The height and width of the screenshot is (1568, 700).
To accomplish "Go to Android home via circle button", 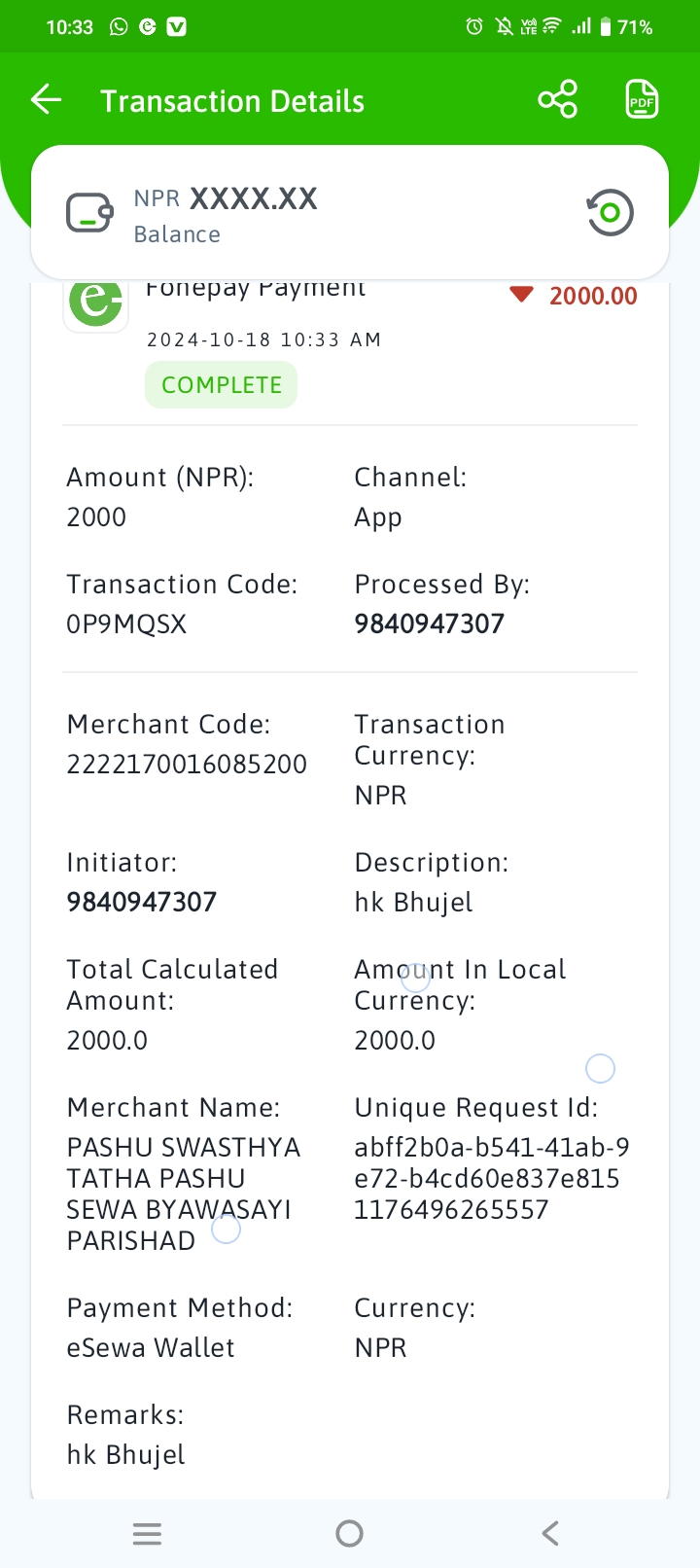I will [x=349, y=1534].
